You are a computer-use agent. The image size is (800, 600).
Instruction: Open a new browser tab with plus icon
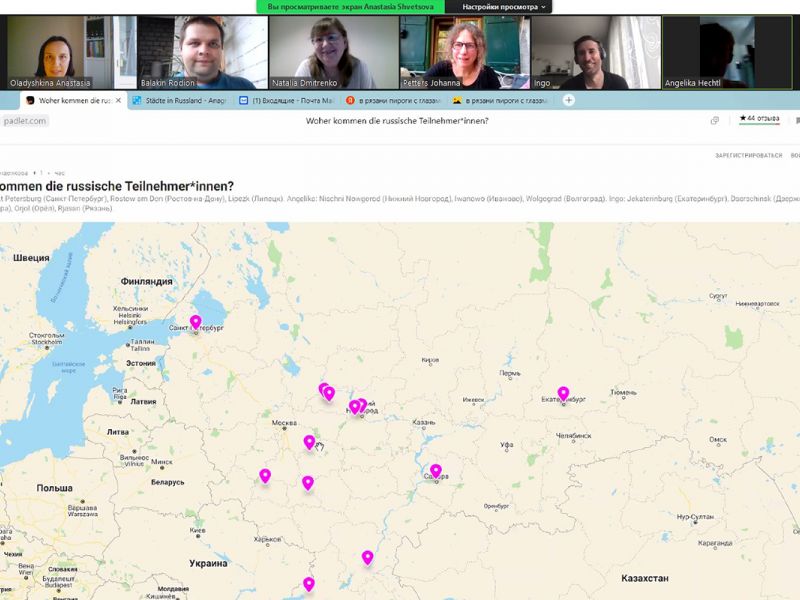(569, 101)
